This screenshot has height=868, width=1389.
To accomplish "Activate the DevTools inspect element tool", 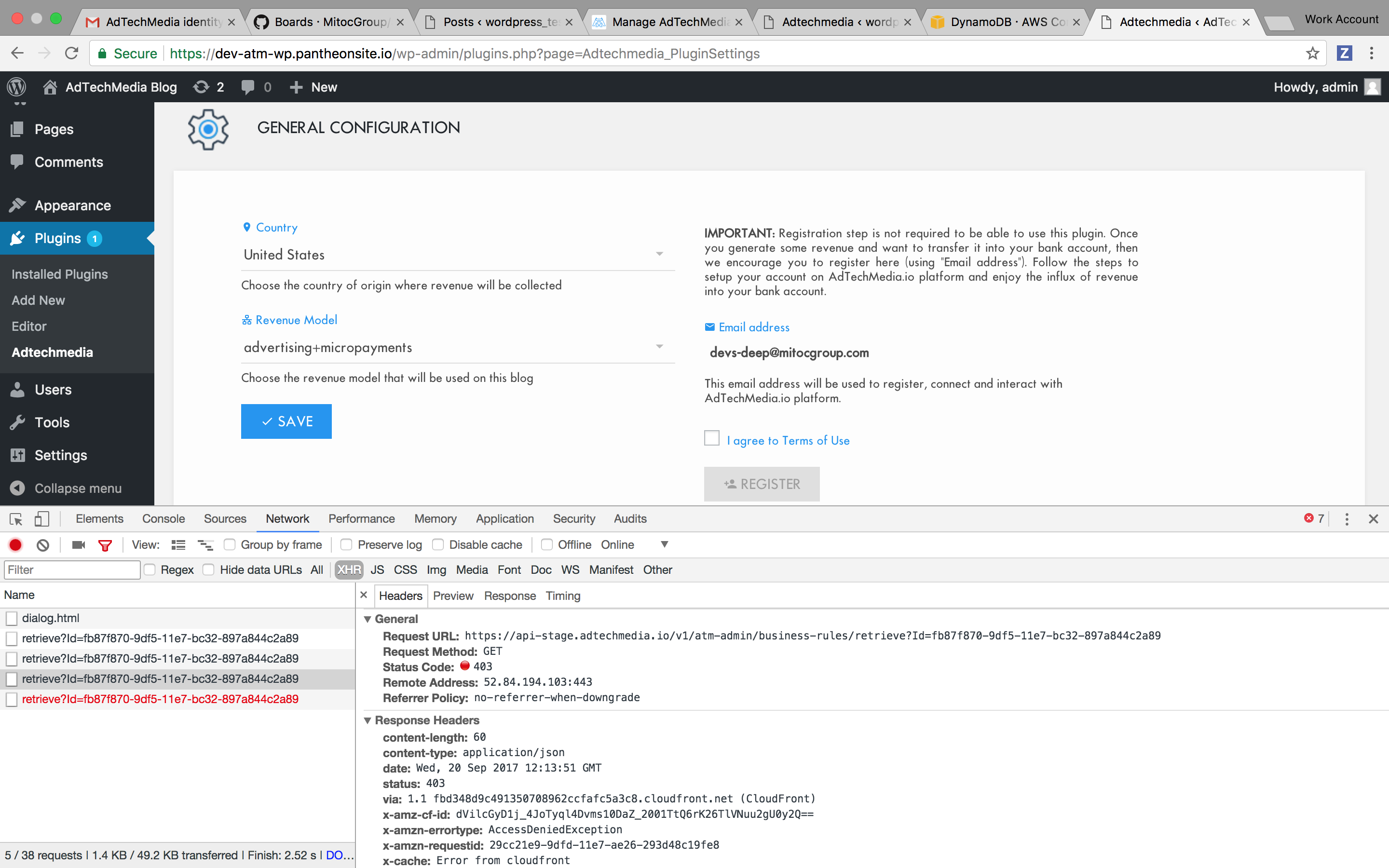I will pyautogui.click(x=16, y=519).
